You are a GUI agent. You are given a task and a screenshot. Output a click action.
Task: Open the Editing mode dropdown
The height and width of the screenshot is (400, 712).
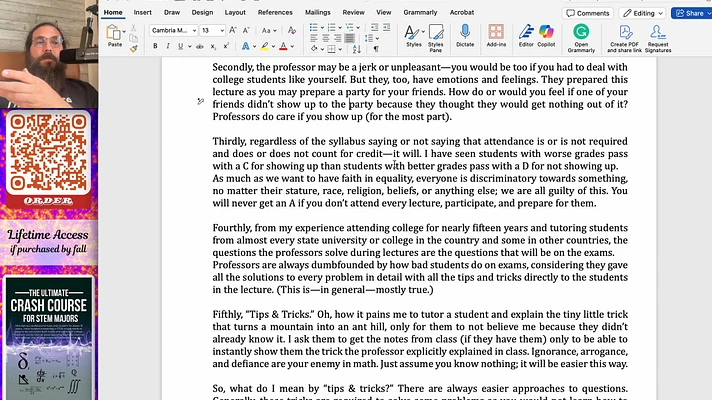click(x=643, y=13)
